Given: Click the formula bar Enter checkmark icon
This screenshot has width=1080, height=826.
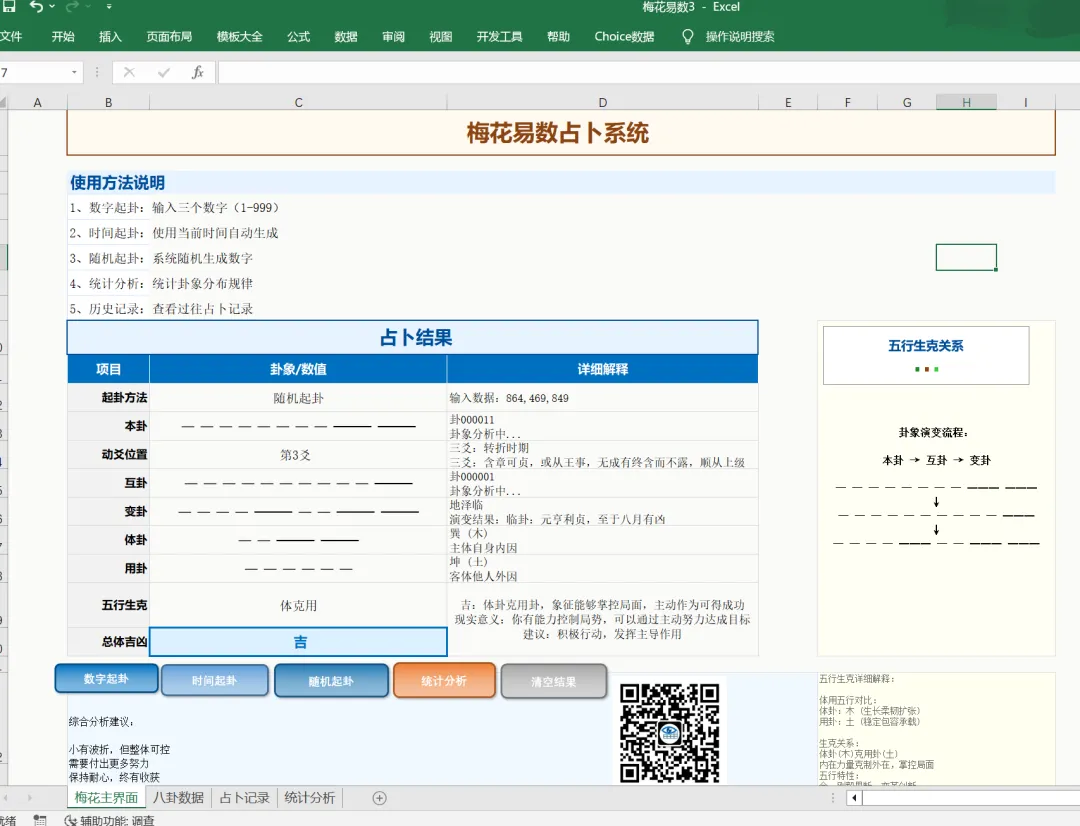Looking at the screenshot, I should [163, 72].
